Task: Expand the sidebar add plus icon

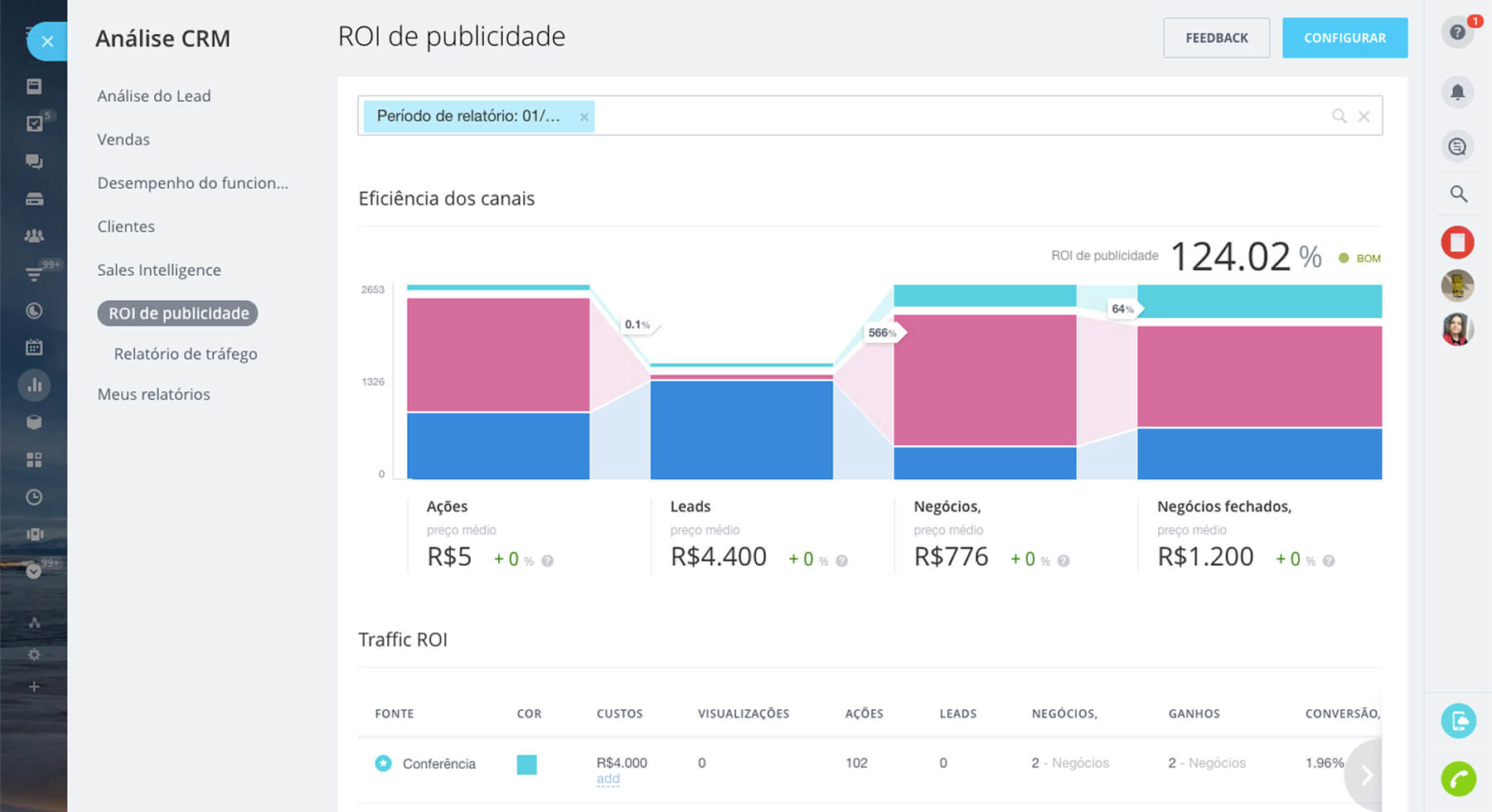Action: pyautogui.click(x=34, y=686)
